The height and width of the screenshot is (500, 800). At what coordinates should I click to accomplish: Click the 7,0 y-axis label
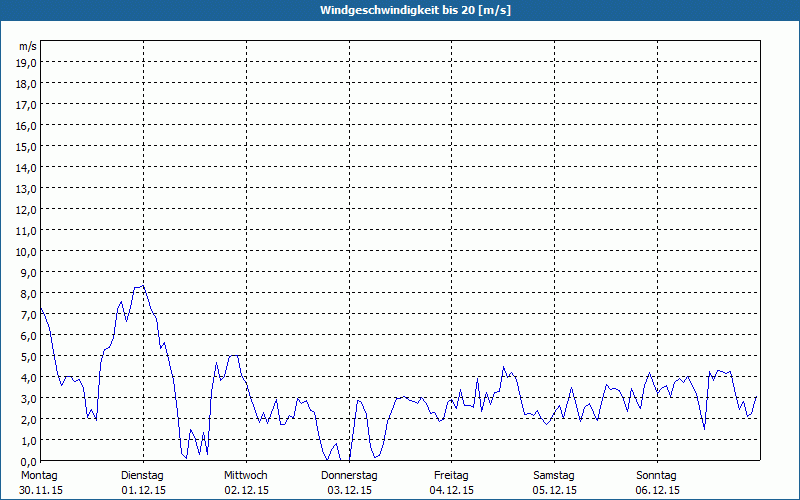pos(29,315)
